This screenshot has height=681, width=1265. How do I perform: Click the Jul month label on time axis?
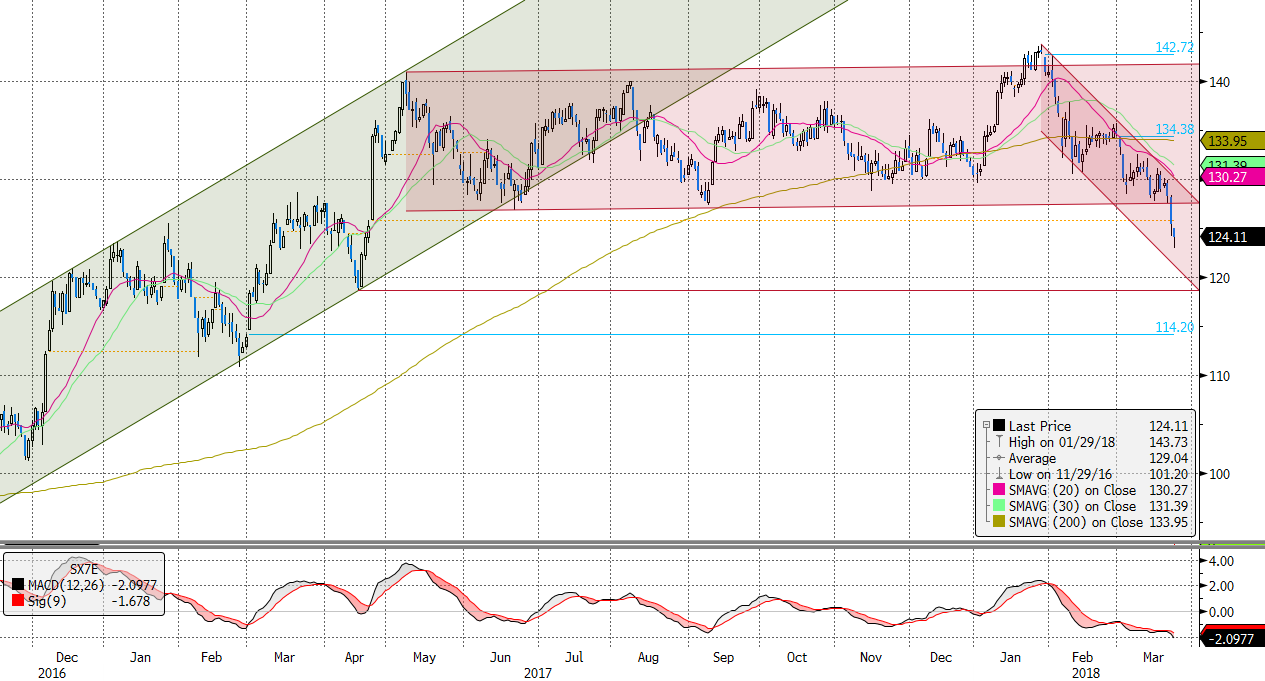pyautogui.click(x=575, y=658)
